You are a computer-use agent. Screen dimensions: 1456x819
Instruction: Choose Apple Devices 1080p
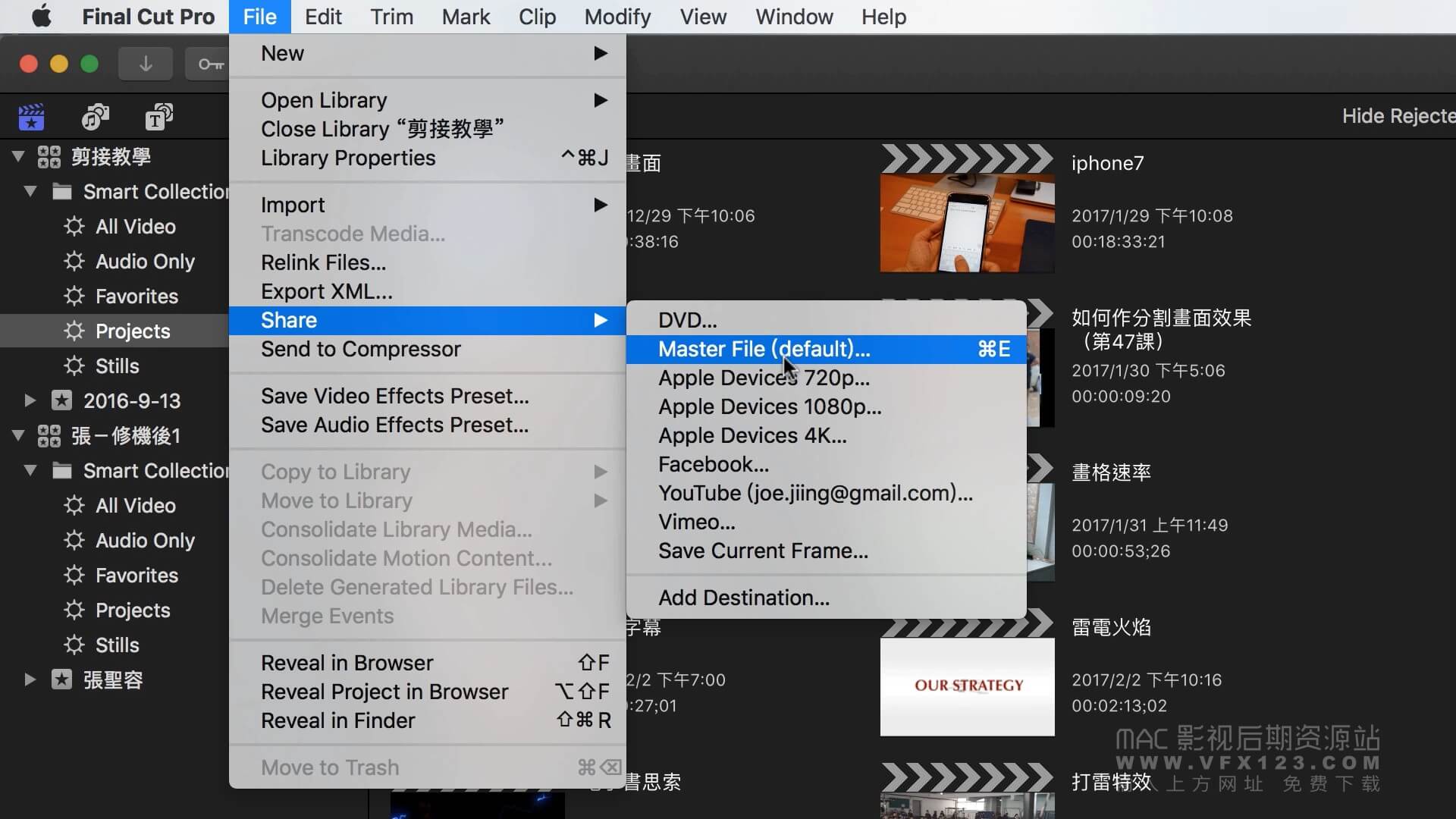[x=827, y=406]
